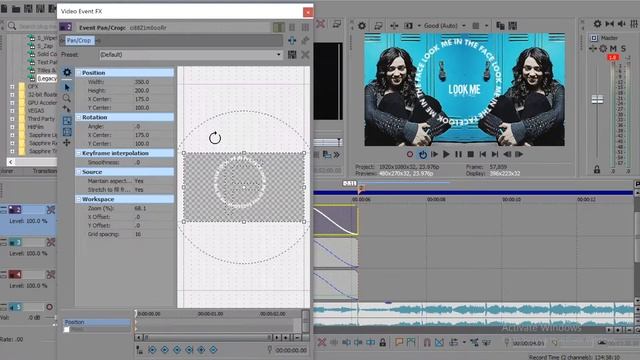This screenshot has height=360, width=640.
Task: Open Track FX on track 2 header
Action: pyautogui.click(x=51, y=210)
